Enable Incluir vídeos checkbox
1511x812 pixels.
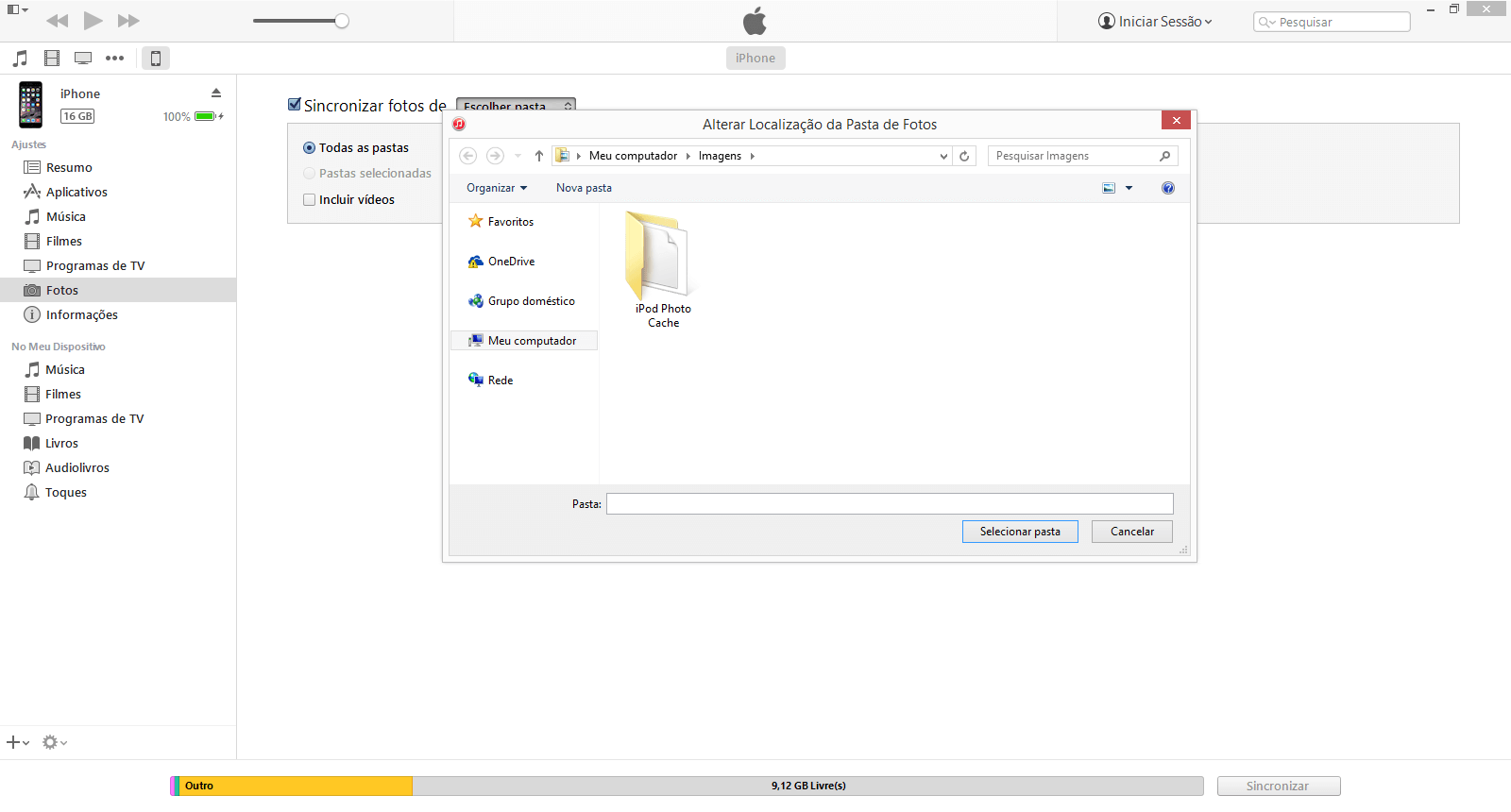point(309,199)
